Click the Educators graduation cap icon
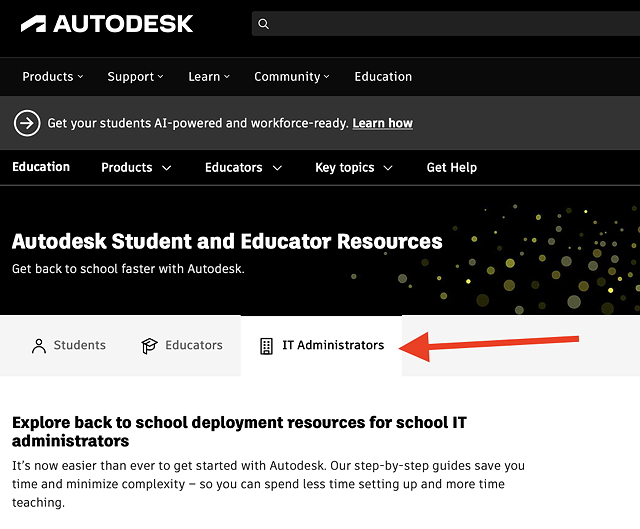The image size is (640, 529). click(x=150, y=346)
